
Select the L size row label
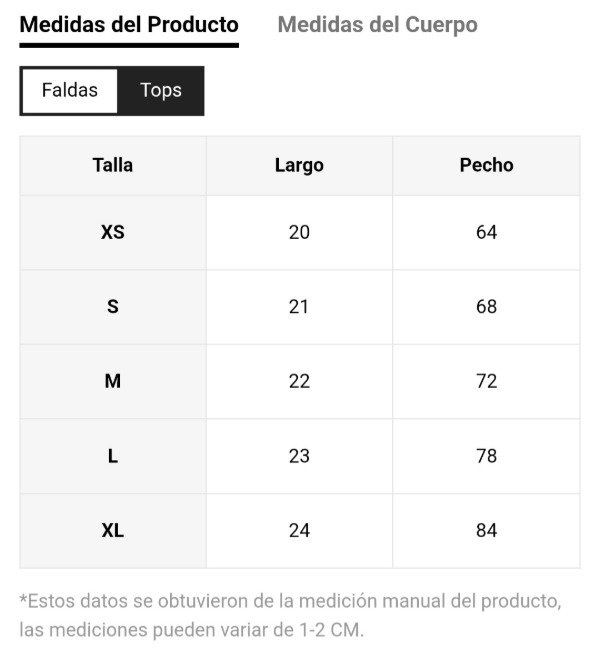pos(113,456)
